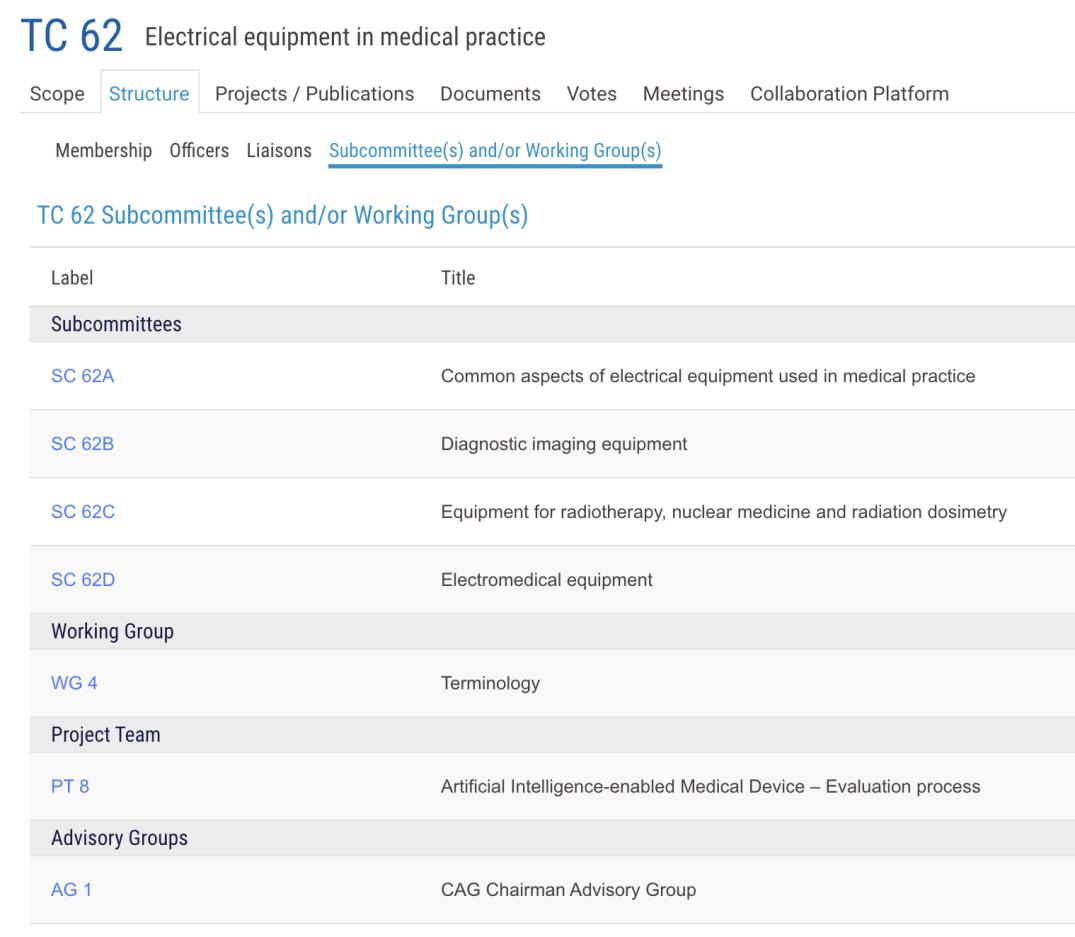Show the Officers sub-tab
1075x937 pixels.
pyautogui.click(x=200, y=150)
